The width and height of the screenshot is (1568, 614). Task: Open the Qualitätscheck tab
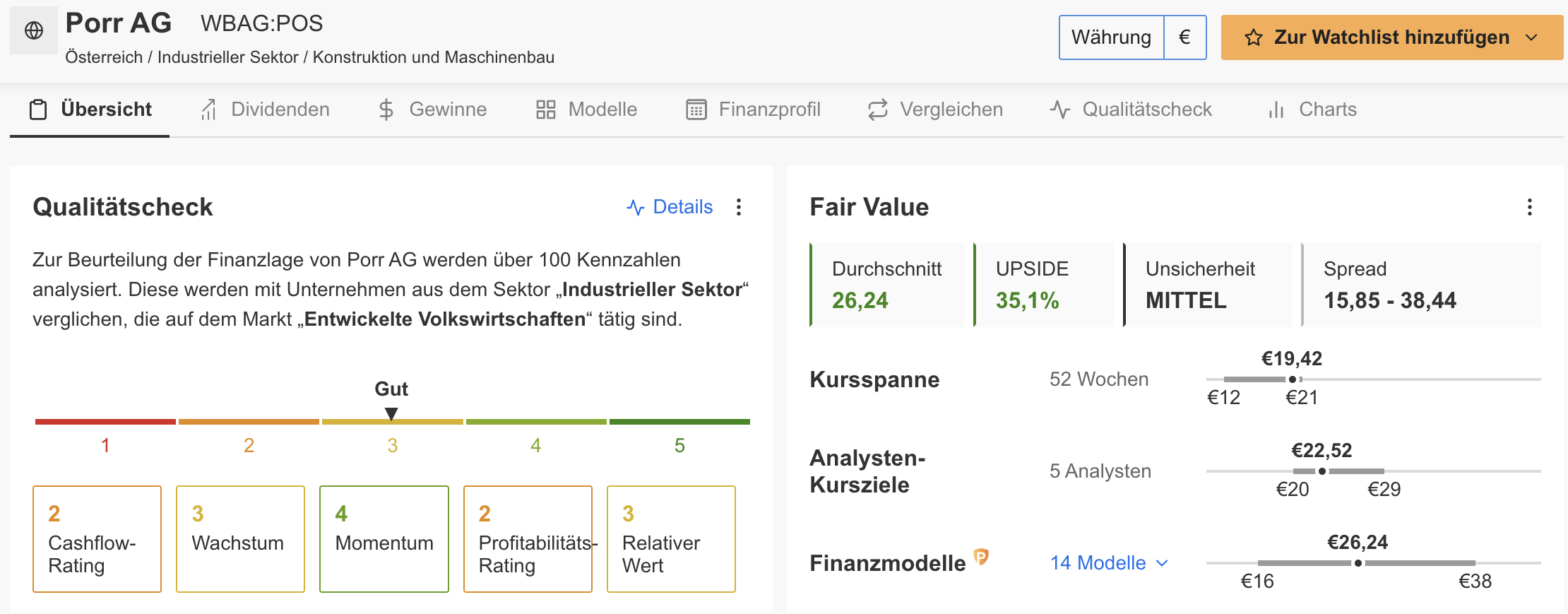click(1130, 110)
